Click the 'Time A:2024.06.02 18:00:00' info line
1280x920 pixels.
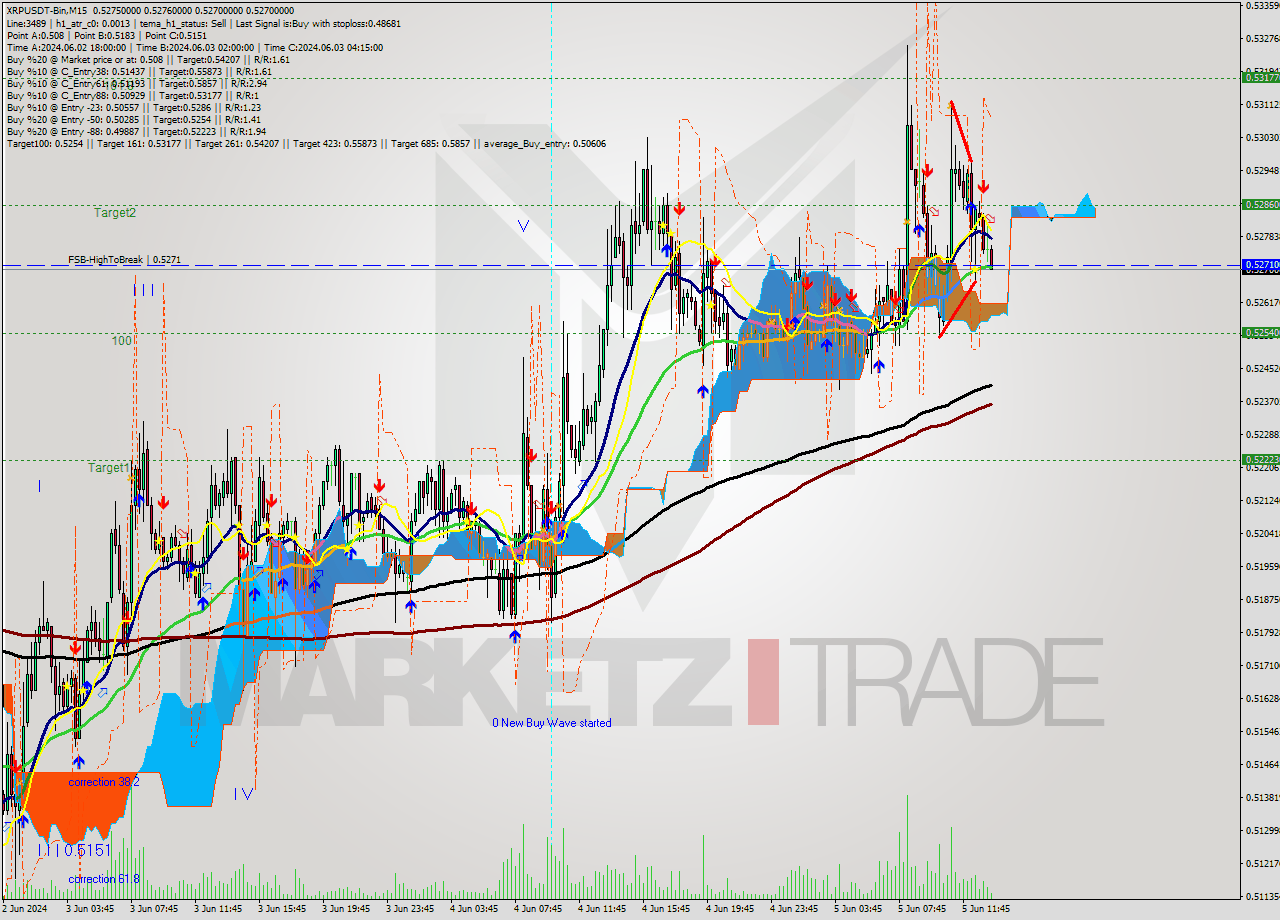coord(194,47)
